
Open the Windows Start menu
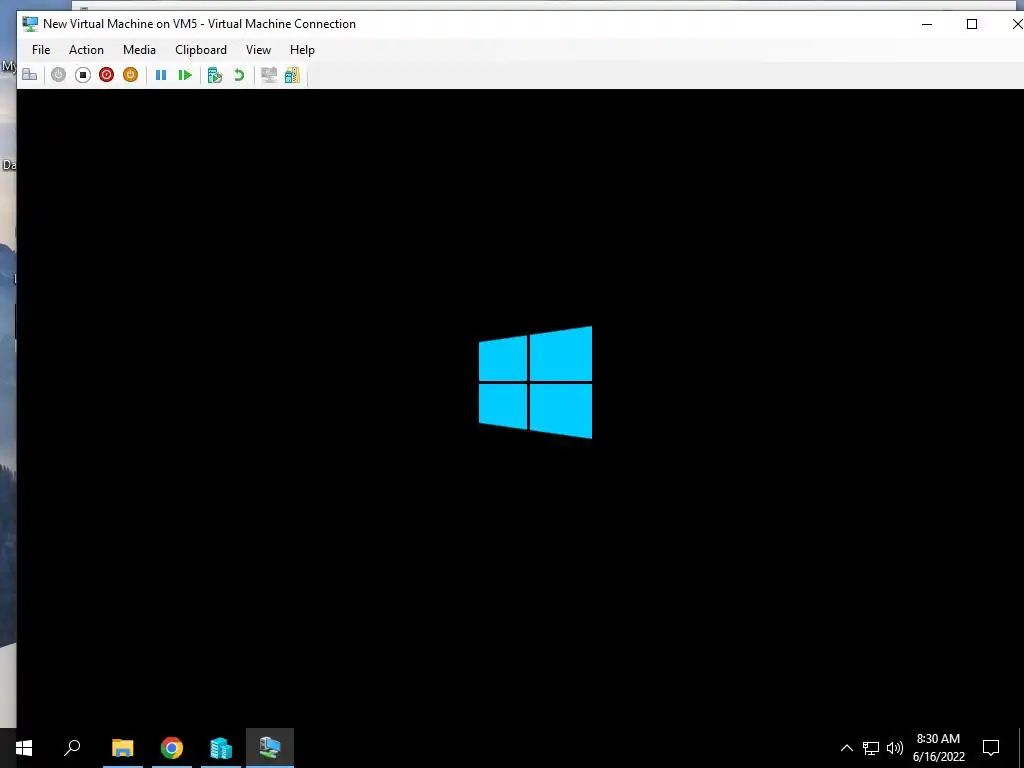pyautogui.click(x=24, y=748)
